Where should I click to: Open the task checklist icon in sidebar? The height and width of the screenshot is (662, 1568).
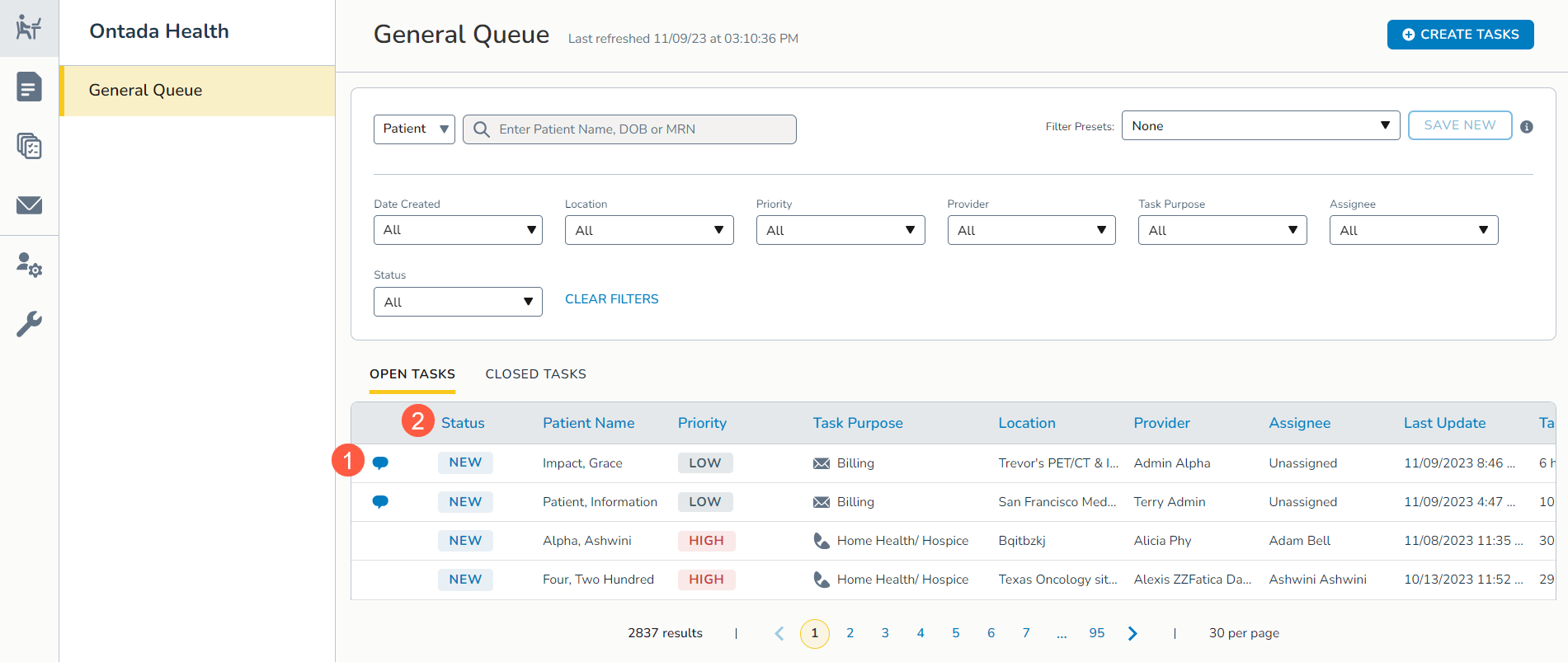(x=29, y=146)
